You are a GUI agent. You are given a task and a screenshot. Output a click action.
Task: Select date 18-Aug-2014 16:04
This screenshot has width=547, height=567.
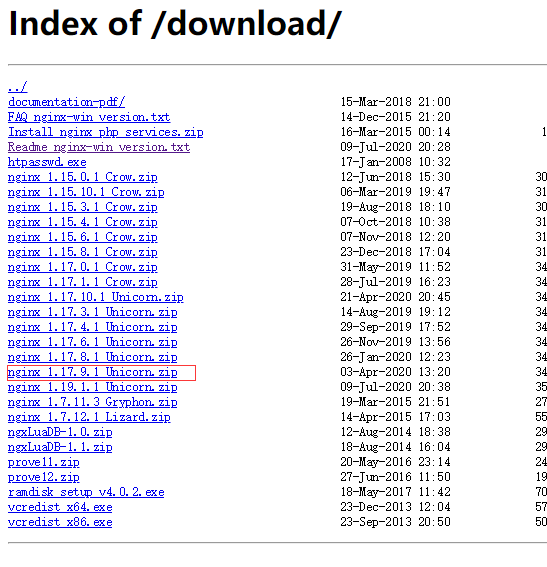(x=396, y=447)
